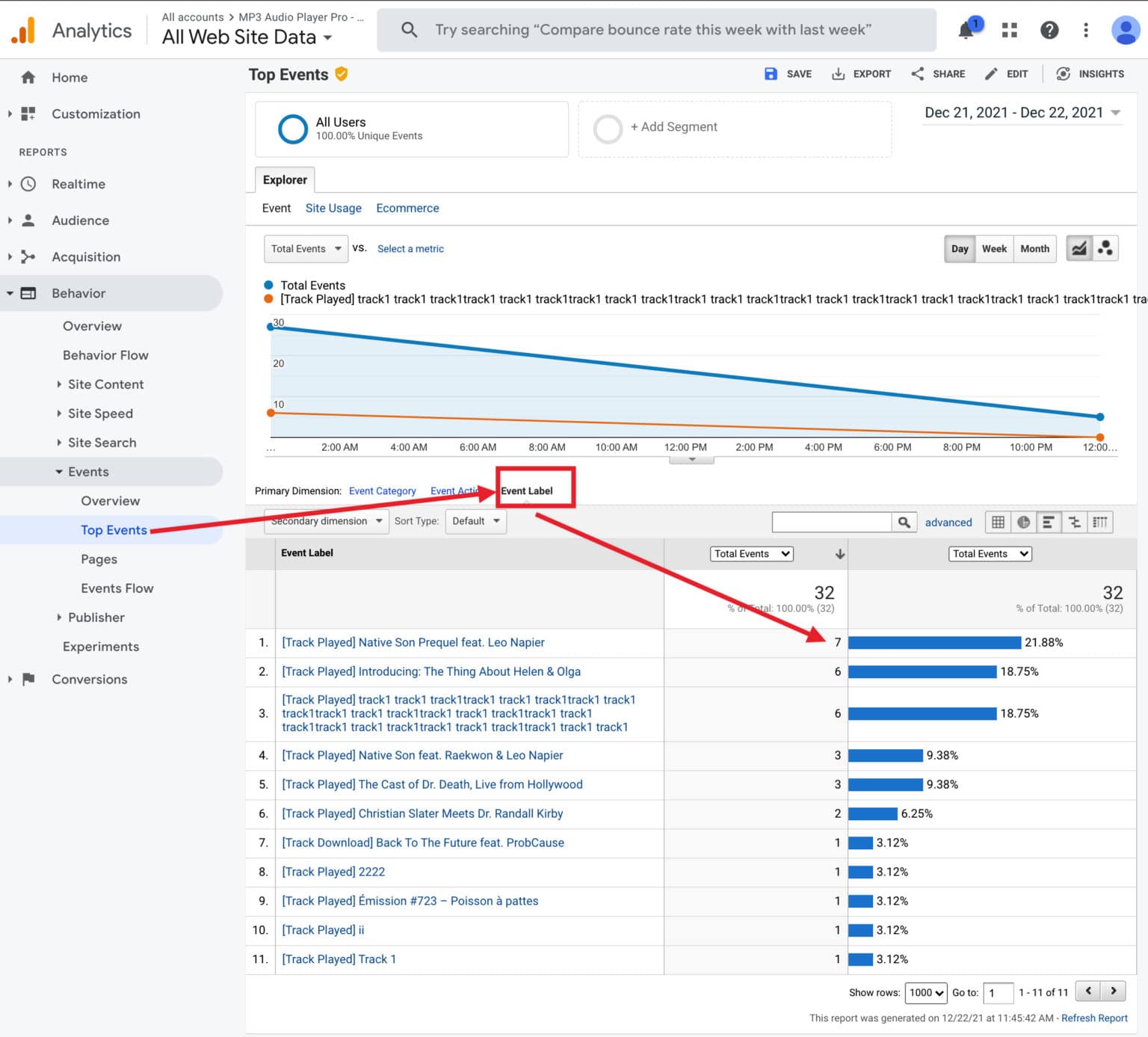Switch to the motion chart visualization
Viewport: 1148px width, 1037px height.
[x=1106, y=247]
